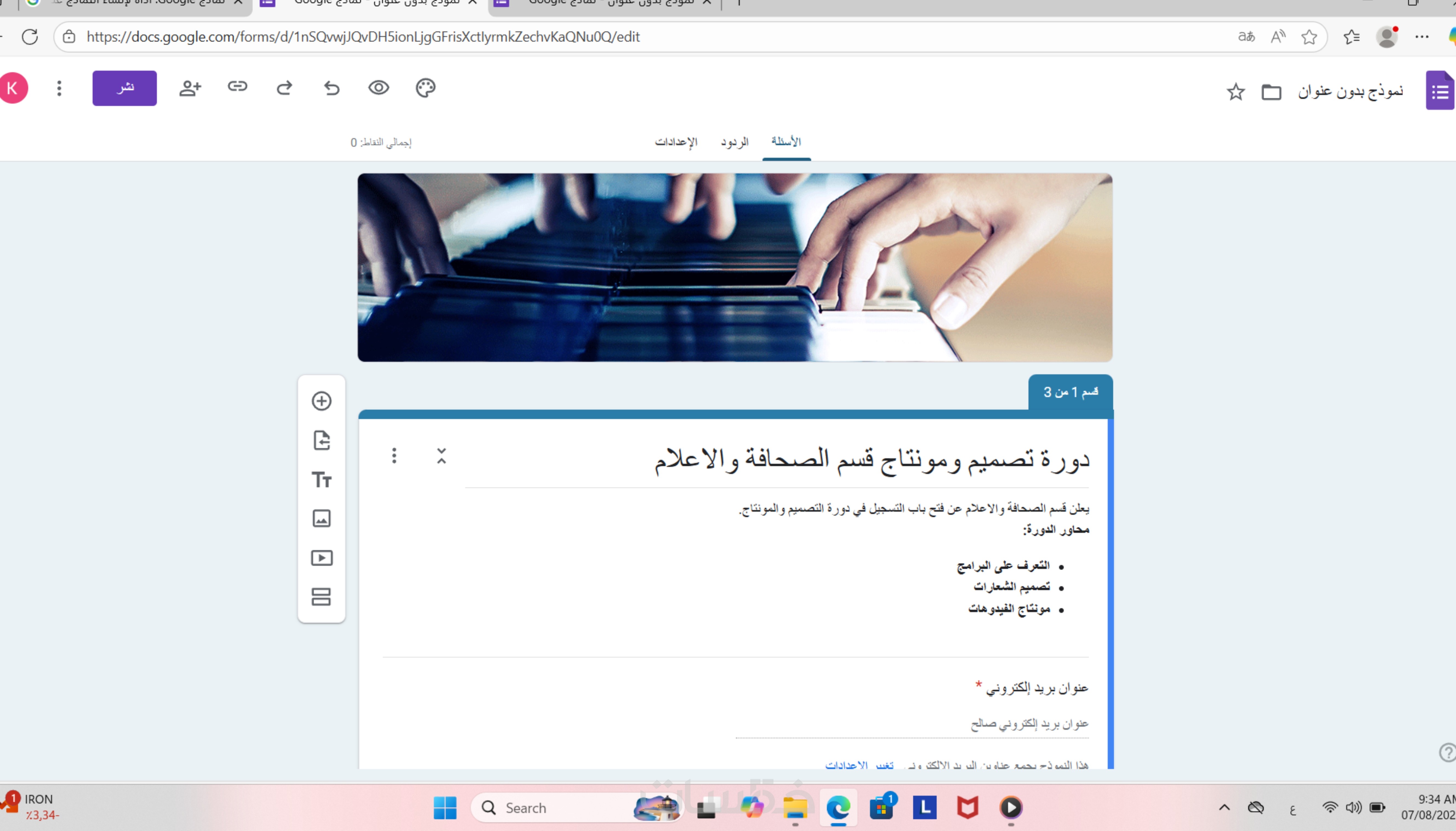Click the add section icon in side toolbar
This screenshot has height=831, width=1456.
321,596
